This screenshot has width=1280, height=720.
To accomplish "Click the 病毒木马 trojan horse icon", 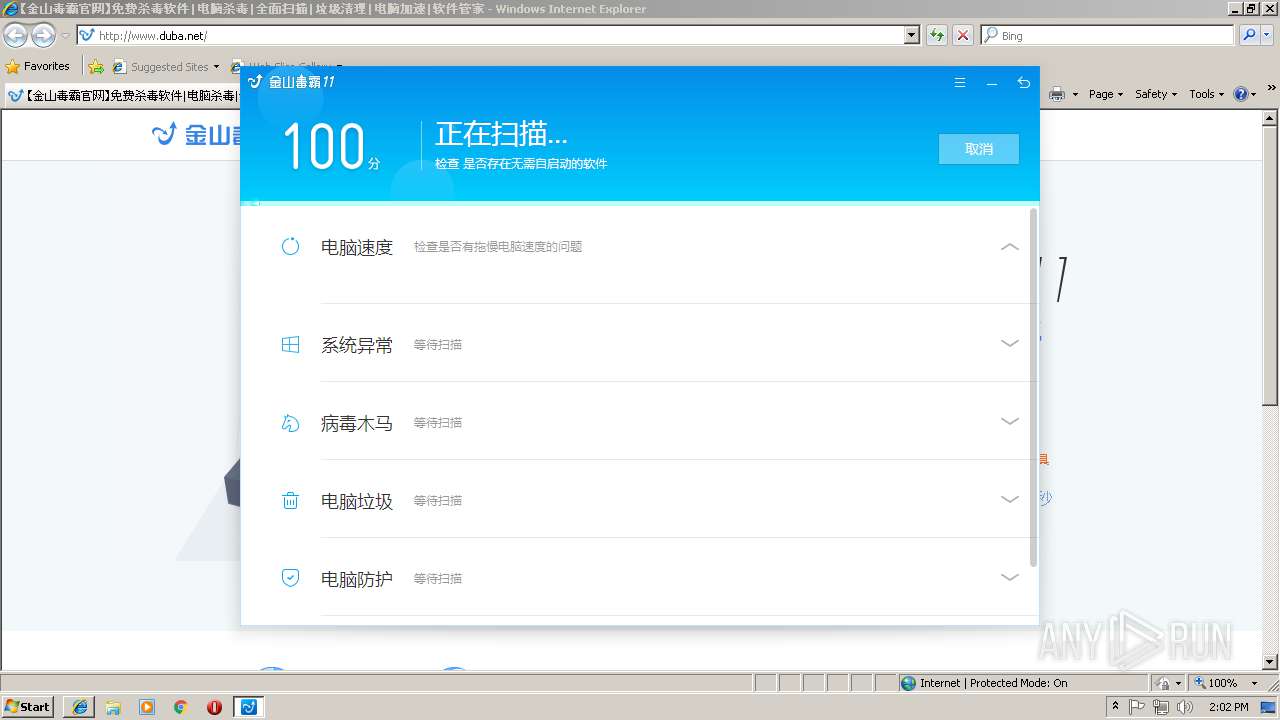I will coord(290,423).
